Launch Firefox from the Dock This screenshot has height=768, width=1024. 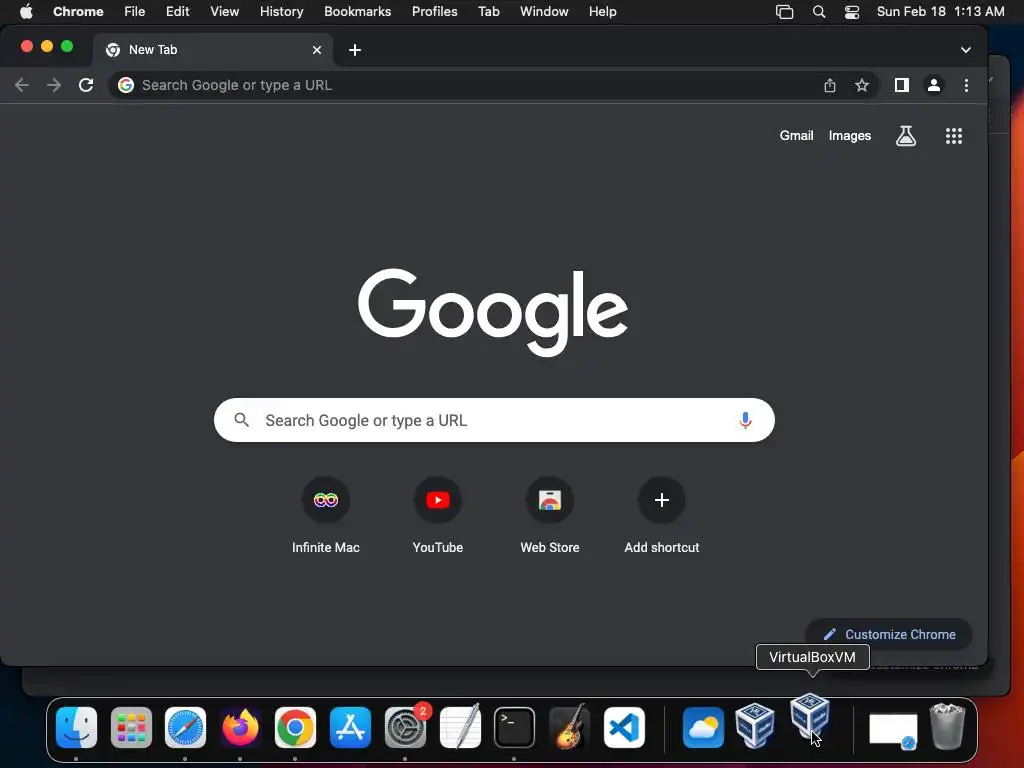tap(240, 728)
